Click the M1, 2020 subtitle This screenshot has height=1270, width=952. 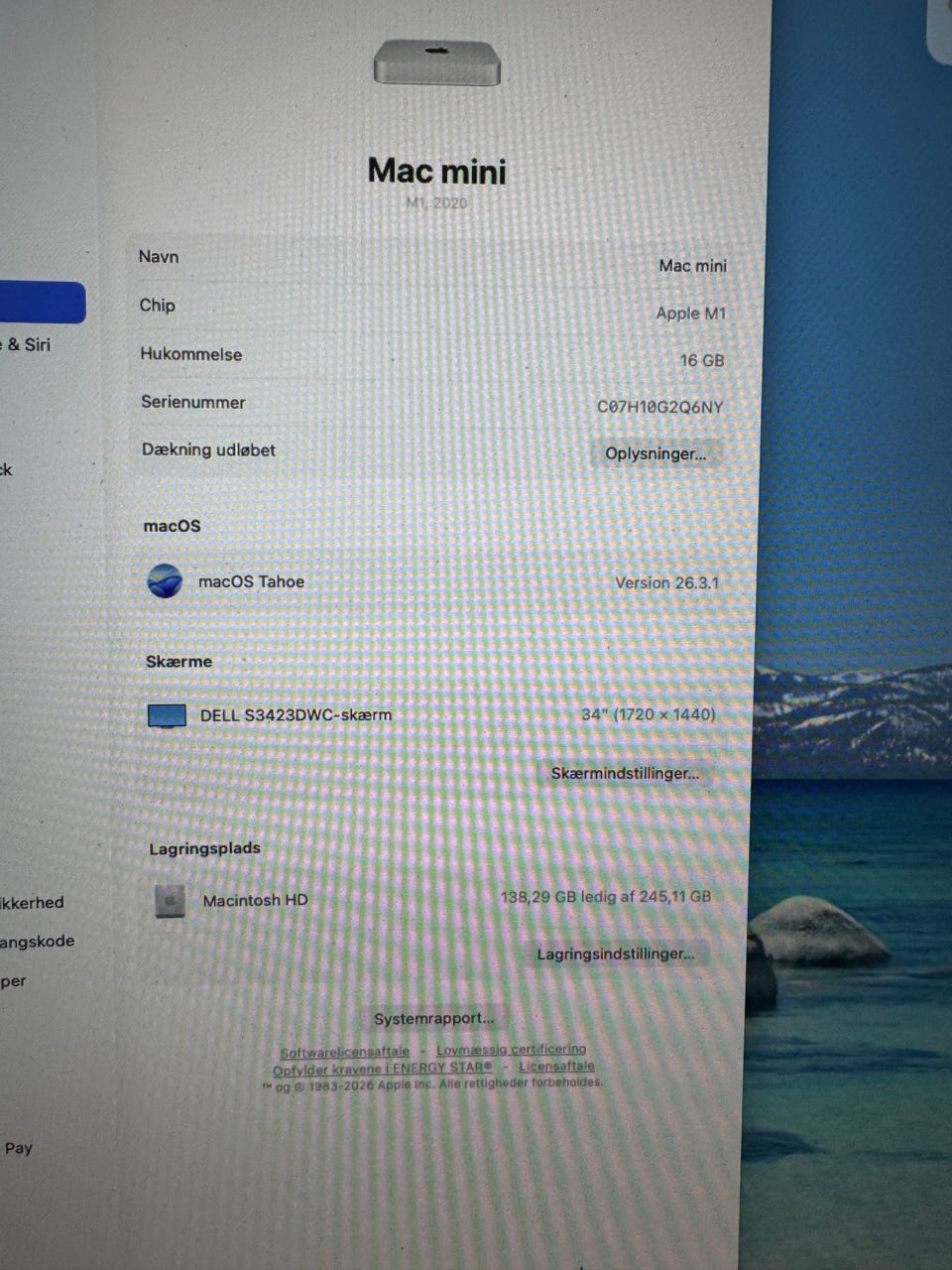[436, 202]
